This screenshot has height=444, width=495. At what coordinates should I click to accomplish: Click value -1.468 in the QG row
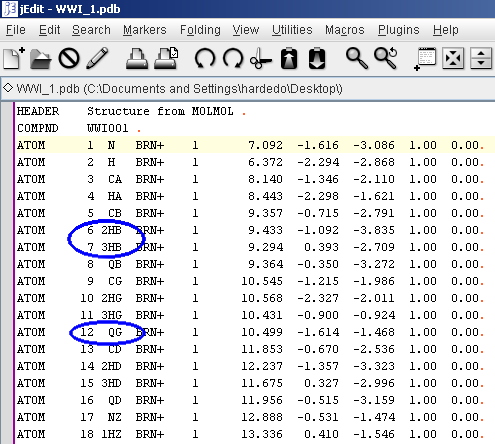(x=374, y=332)
